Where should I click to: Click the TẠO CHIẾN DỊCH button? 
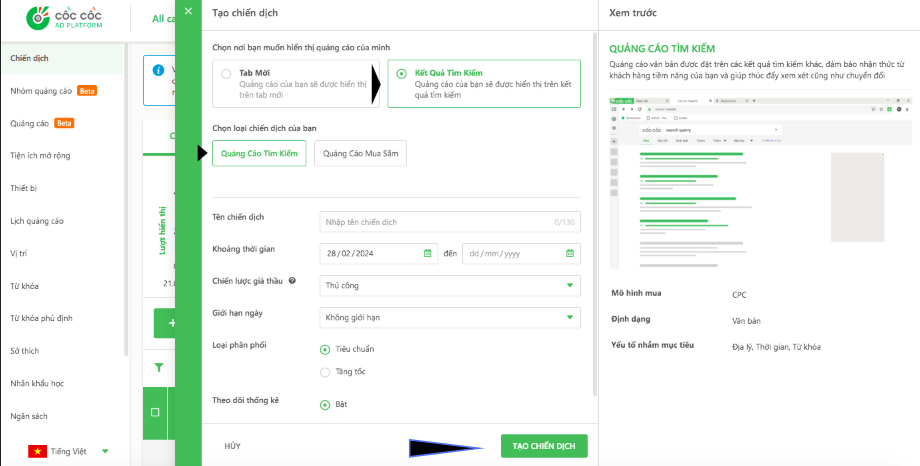click(x=544, y=446)
